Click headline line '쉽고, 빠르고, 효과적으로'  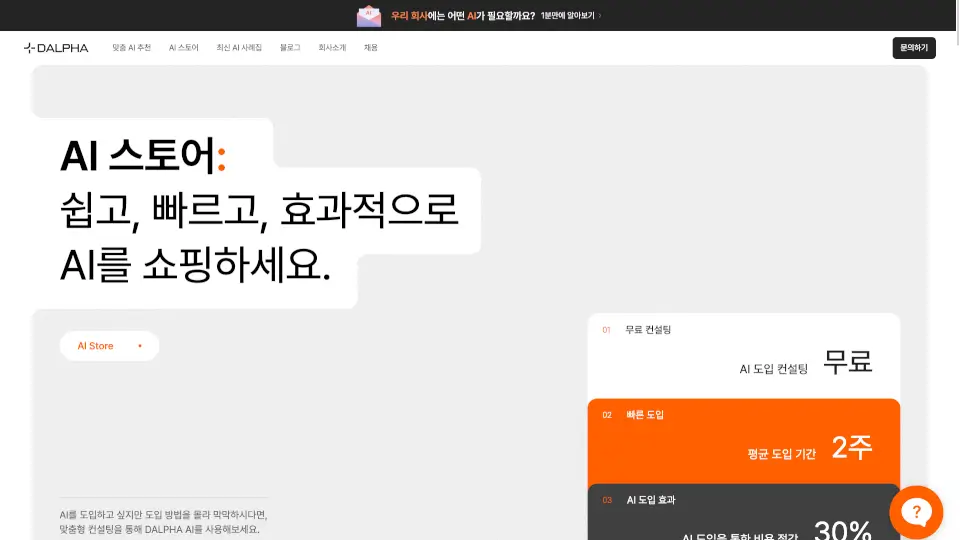[259, 210]
